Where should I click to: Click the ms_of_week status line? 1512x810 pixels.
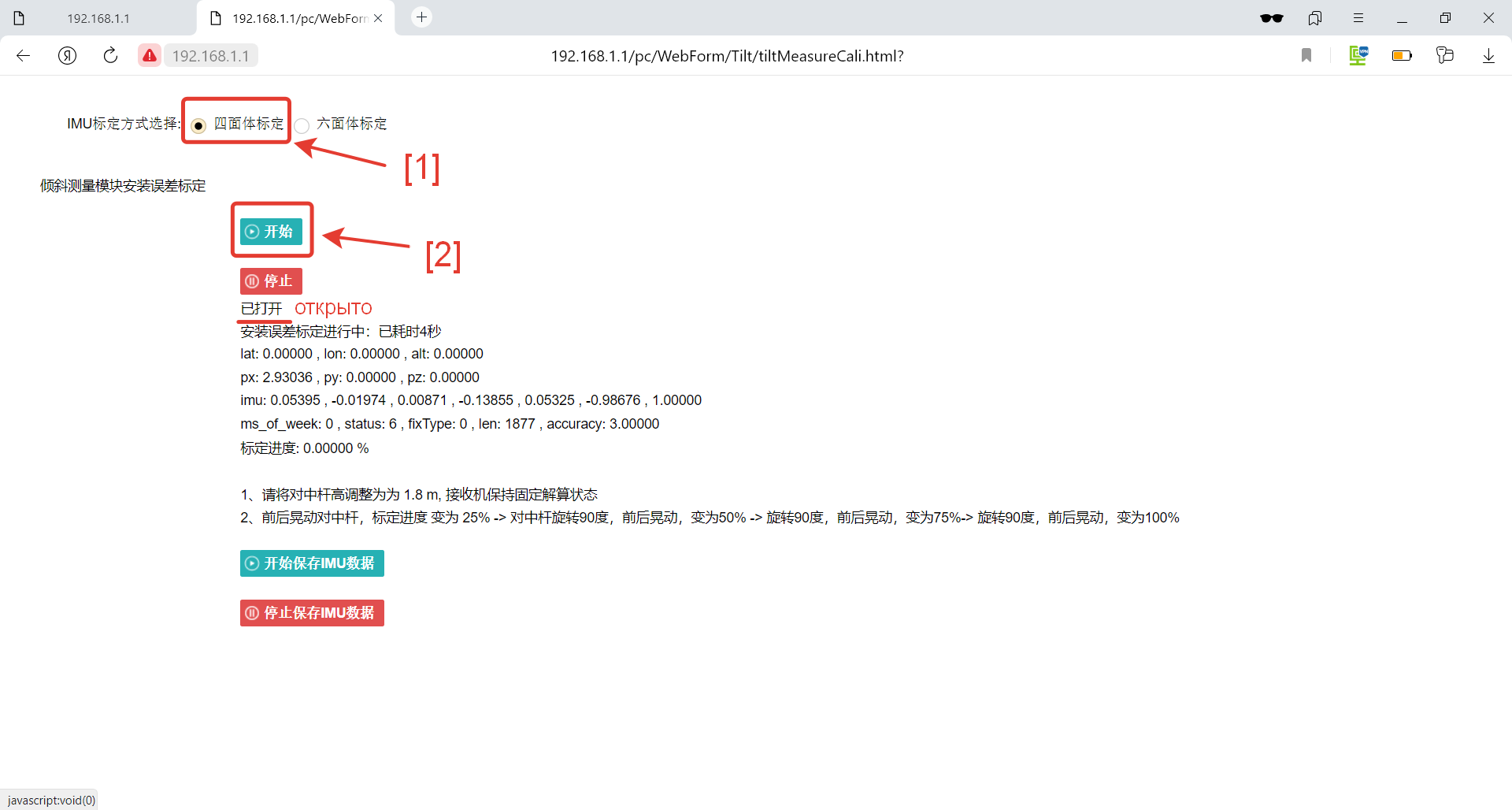[x=450, y=424]
